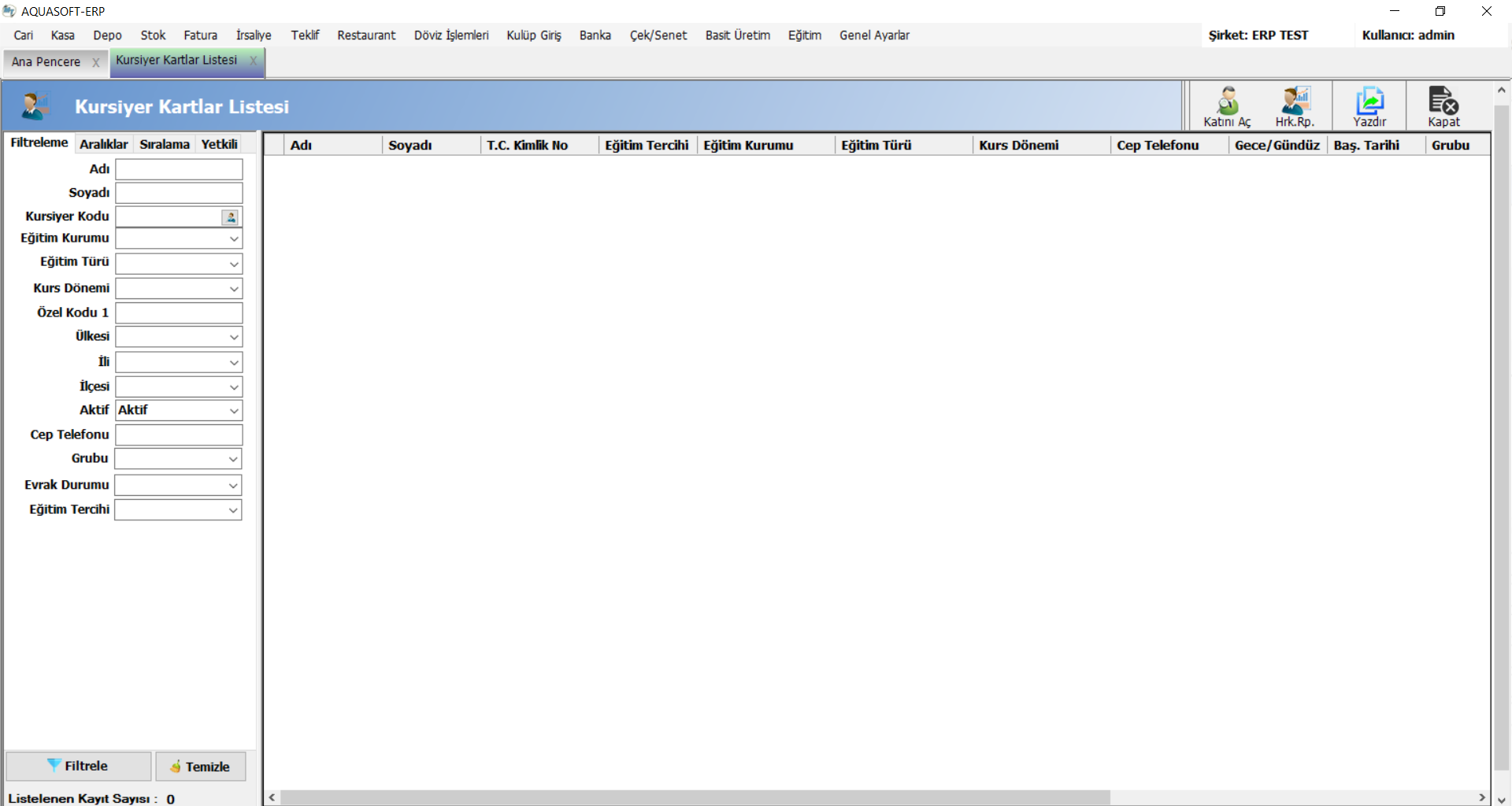Open the Aktif status dropdown
Image resolution: width=1512 pixels, height=806 pixels.
pyautogui.click(x=234, y=411)
